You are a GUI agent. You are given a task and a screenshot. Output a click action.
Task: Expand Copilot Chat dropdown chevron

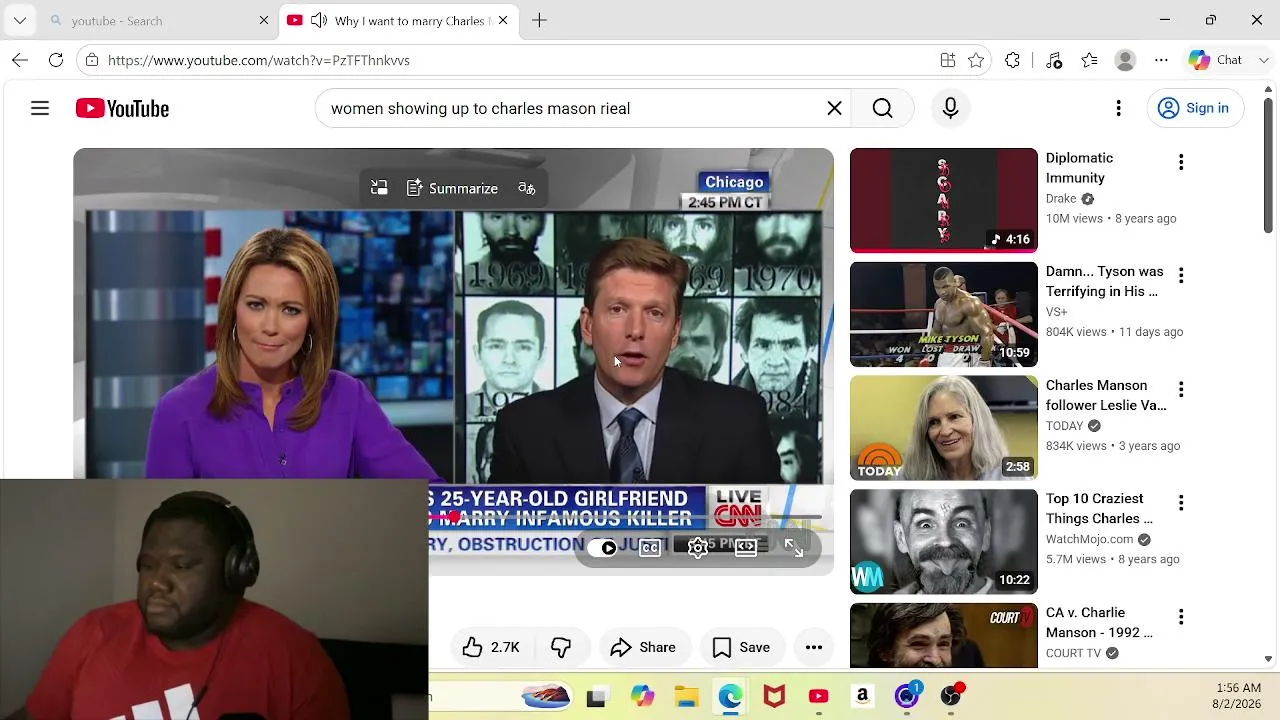[x=1264, y=60]
